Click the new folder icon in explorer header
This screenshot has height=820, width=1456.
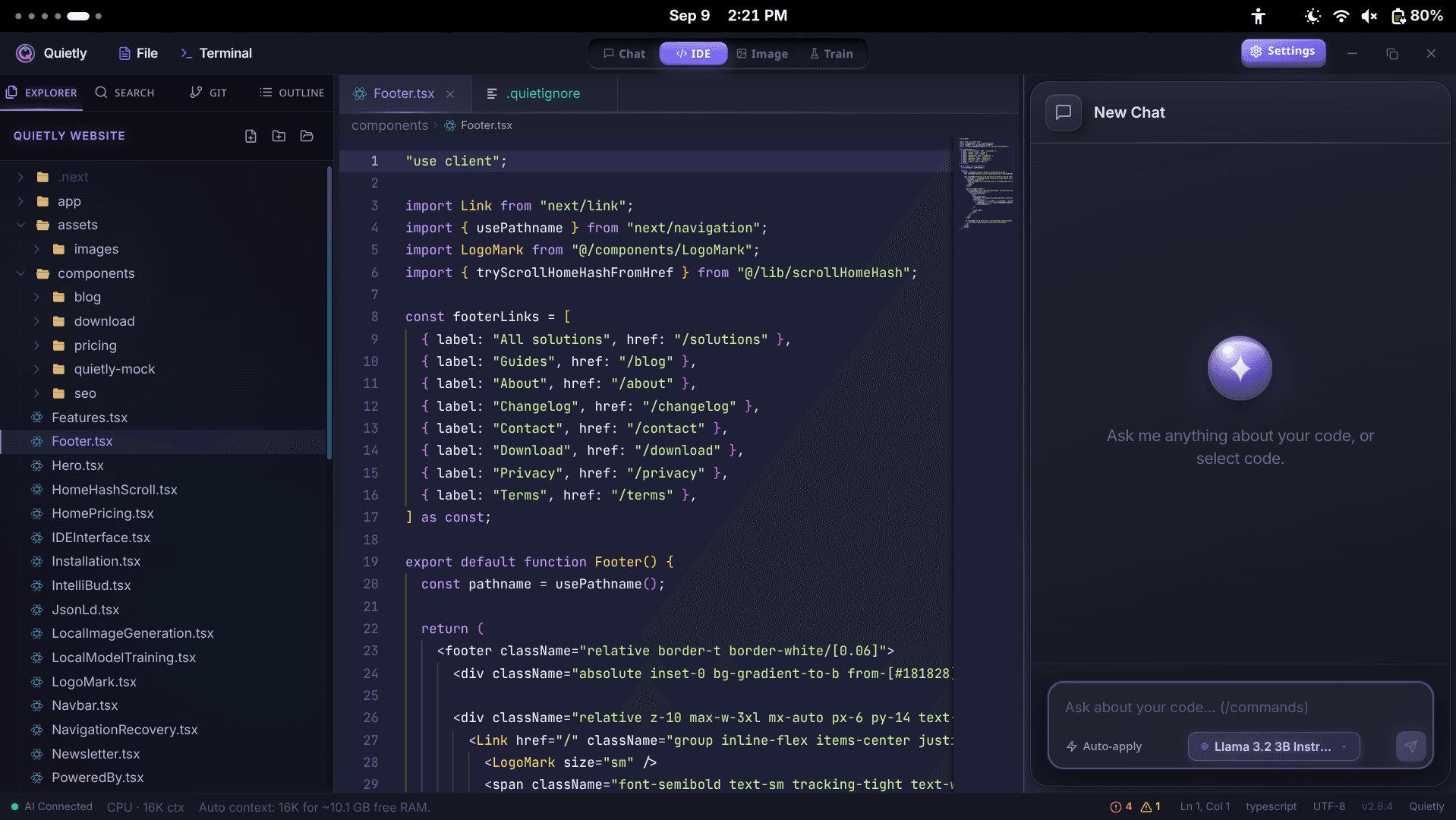point(279,136)
